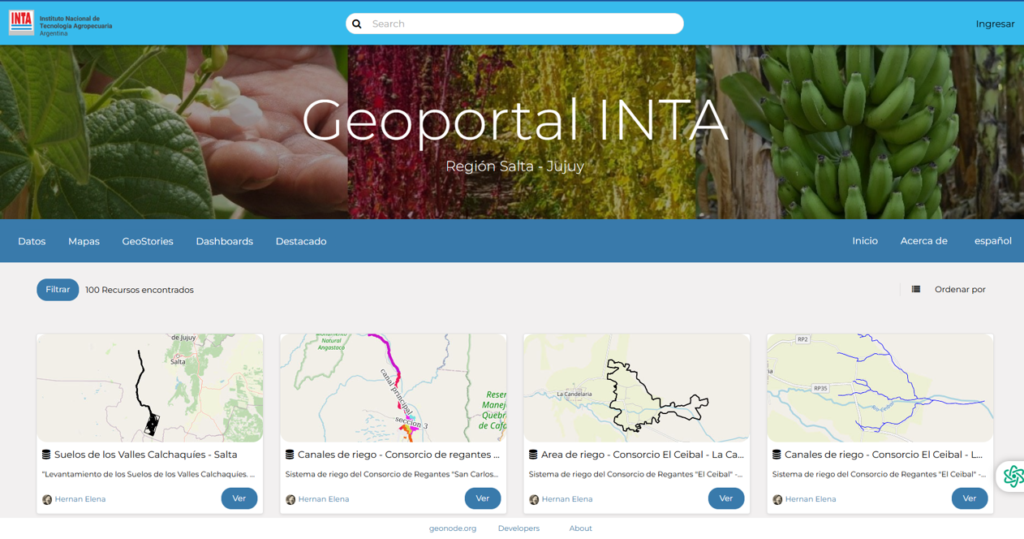Open Area de riego El Ceibal thumbnail
This screenshot has height=539, width=1024.
point(637,388)
